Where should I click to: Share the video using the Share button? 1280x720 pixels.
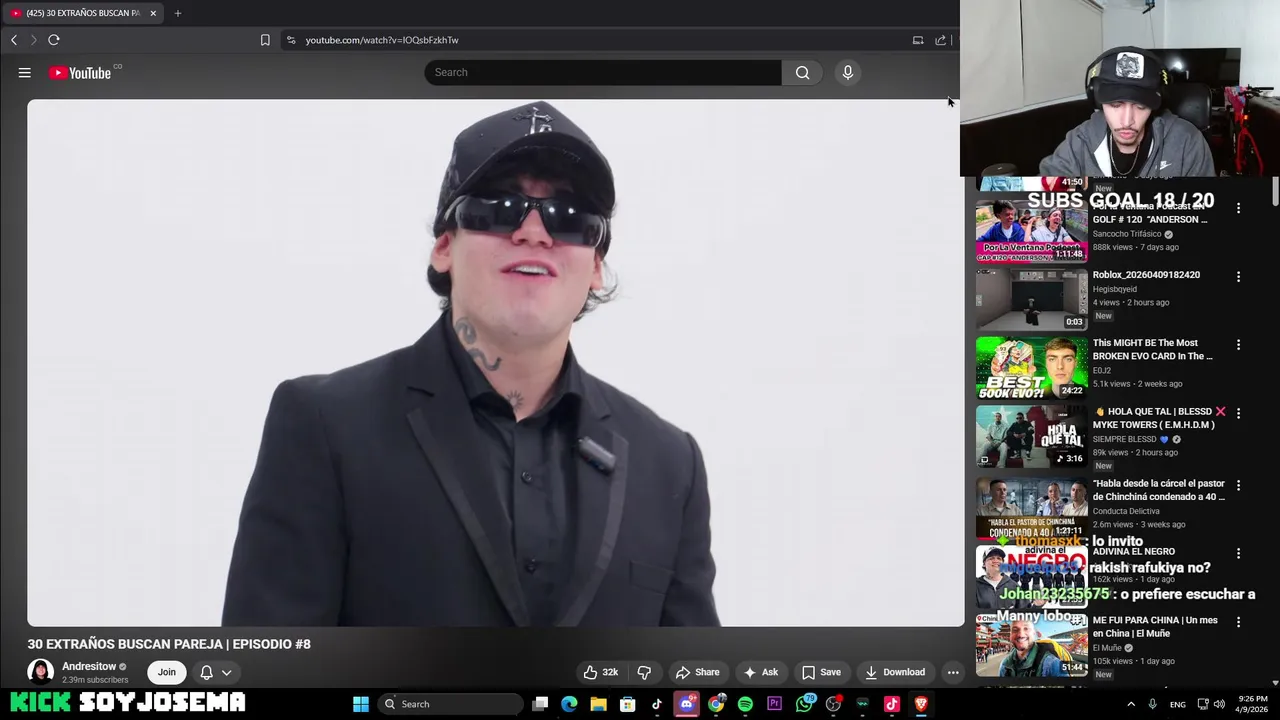(x=697, y=672)
